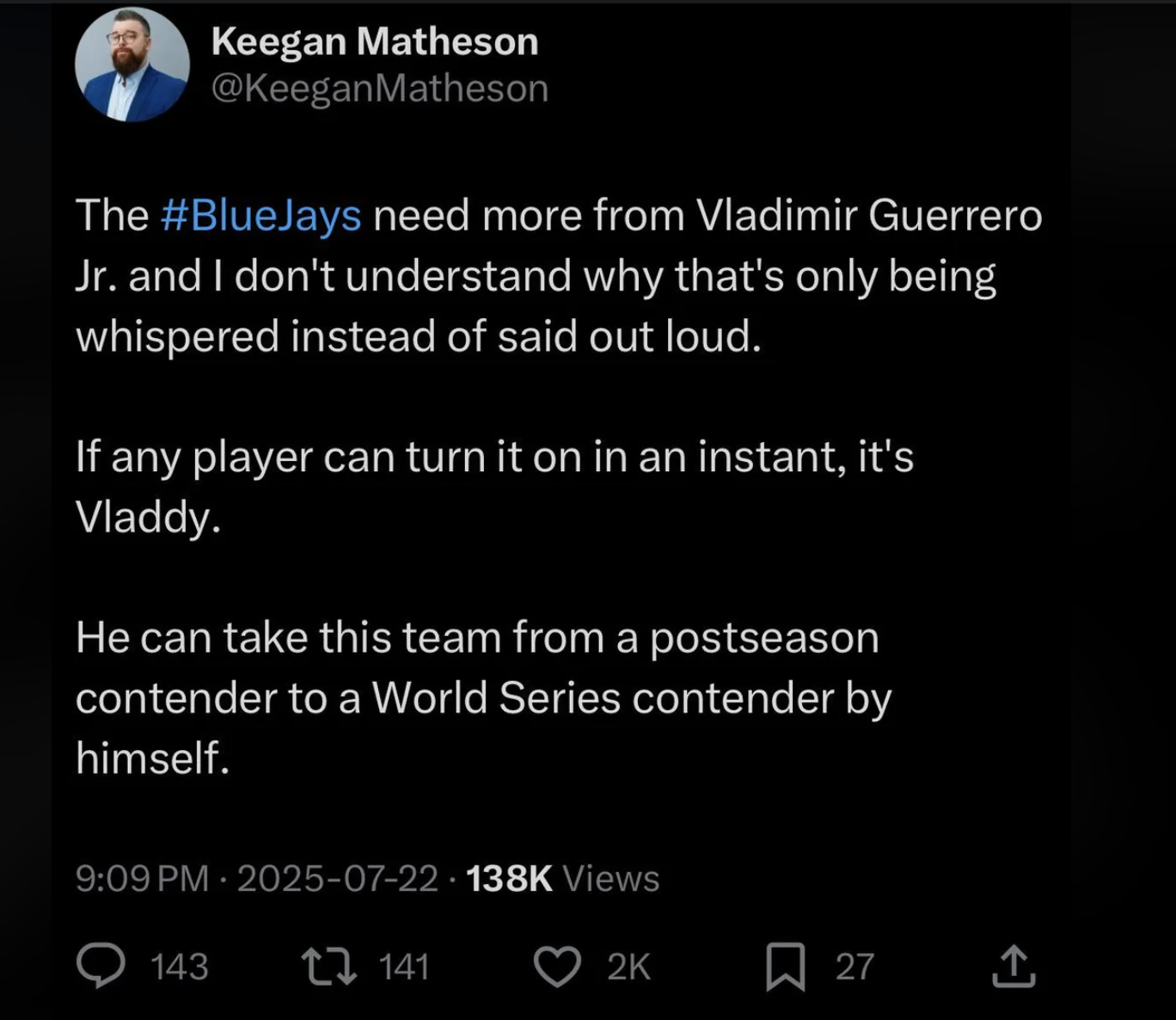Click the sentence ending with "it's Vladdy."
Viewport: 1176px width, 1020px height.
493,486
